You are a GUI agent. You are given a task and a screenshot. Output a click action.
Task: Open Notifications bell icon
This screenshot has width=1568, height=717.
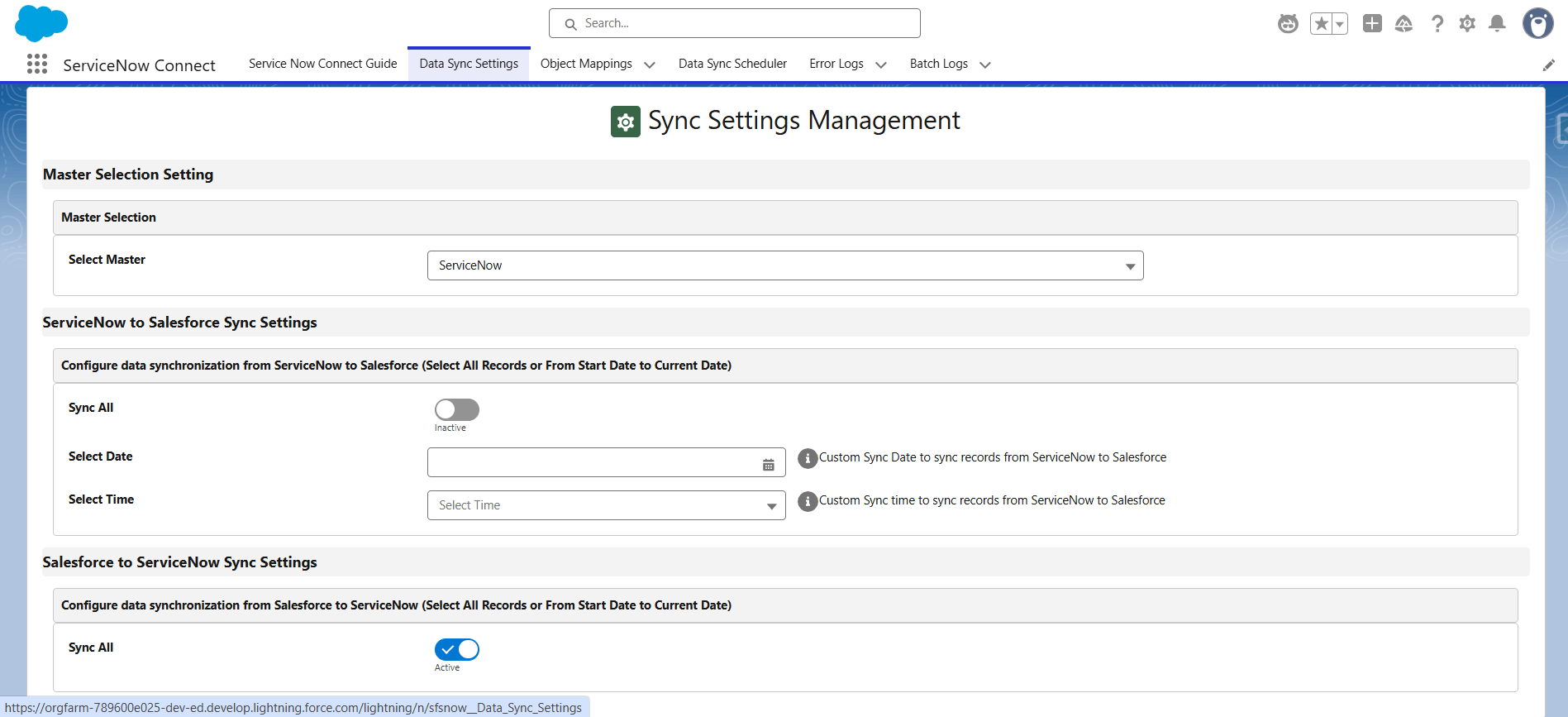click(1497, 24)
